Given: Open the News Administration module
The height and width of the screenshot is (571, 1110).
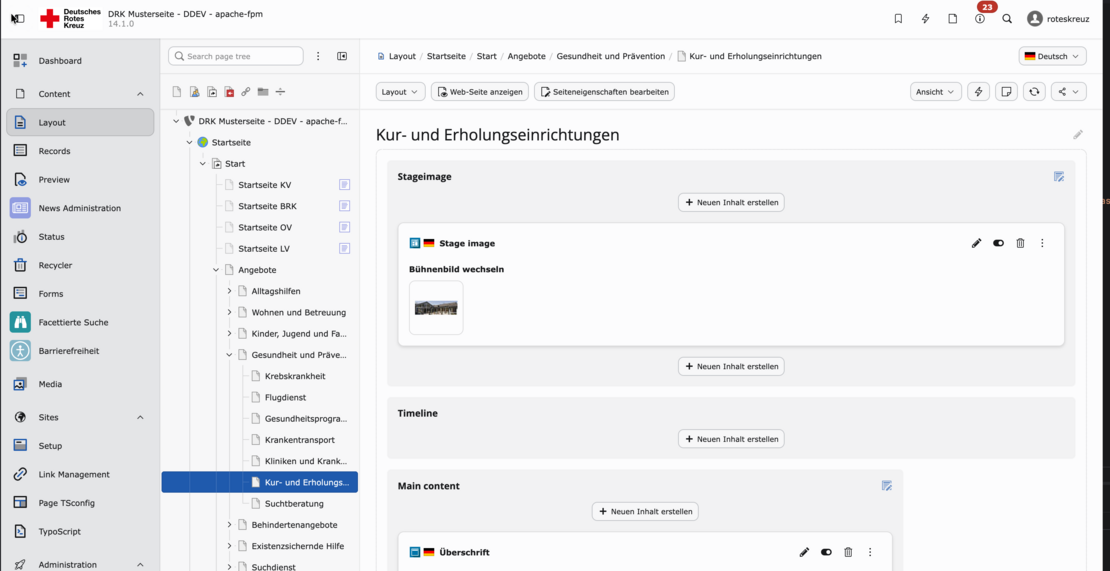Looking at the screenshot, I should [x=79, y=208].
